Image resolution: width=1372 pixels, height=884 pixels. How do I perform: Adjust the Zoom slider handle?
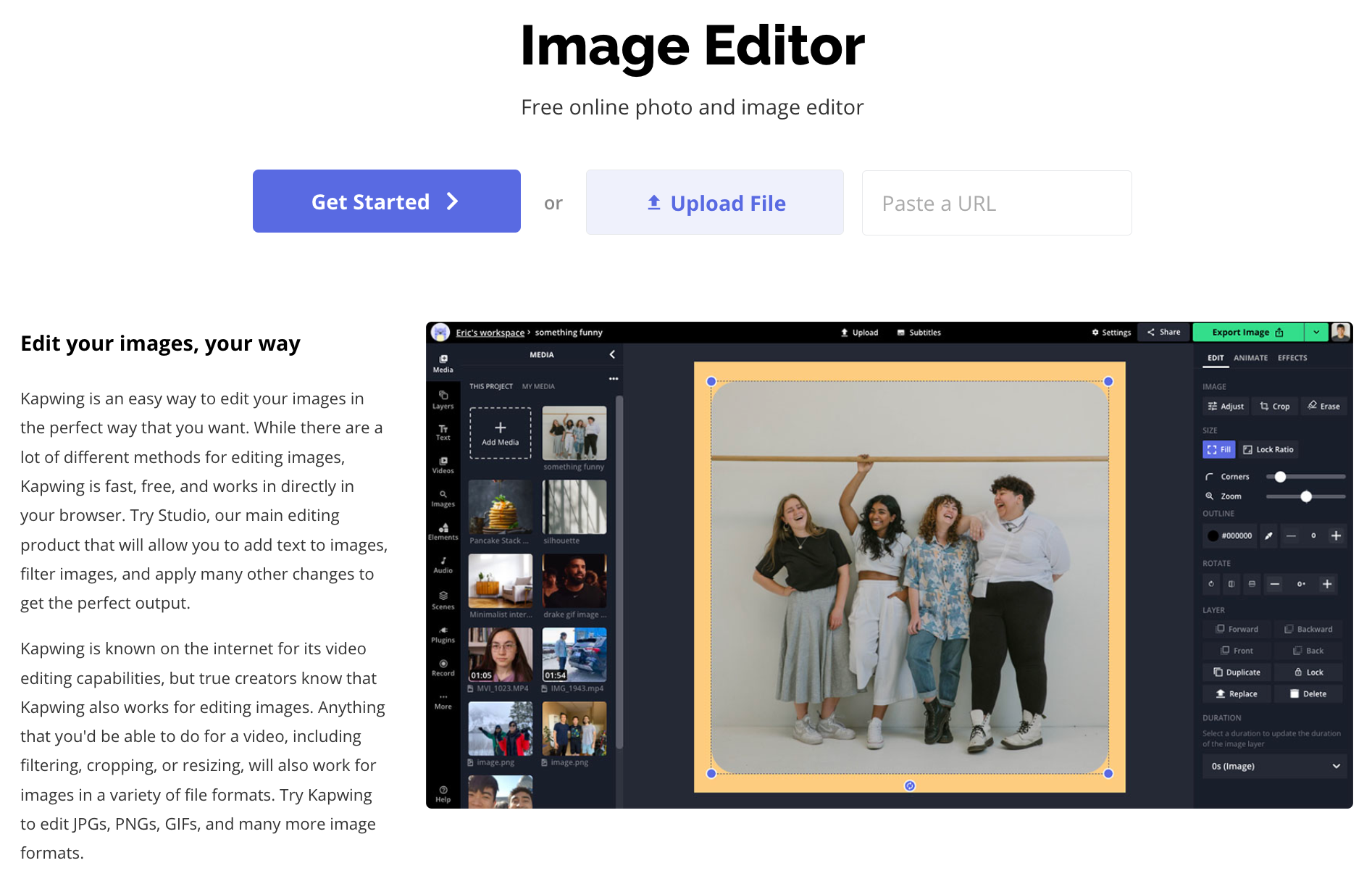pyautogui.click(x=1306, y=496)
